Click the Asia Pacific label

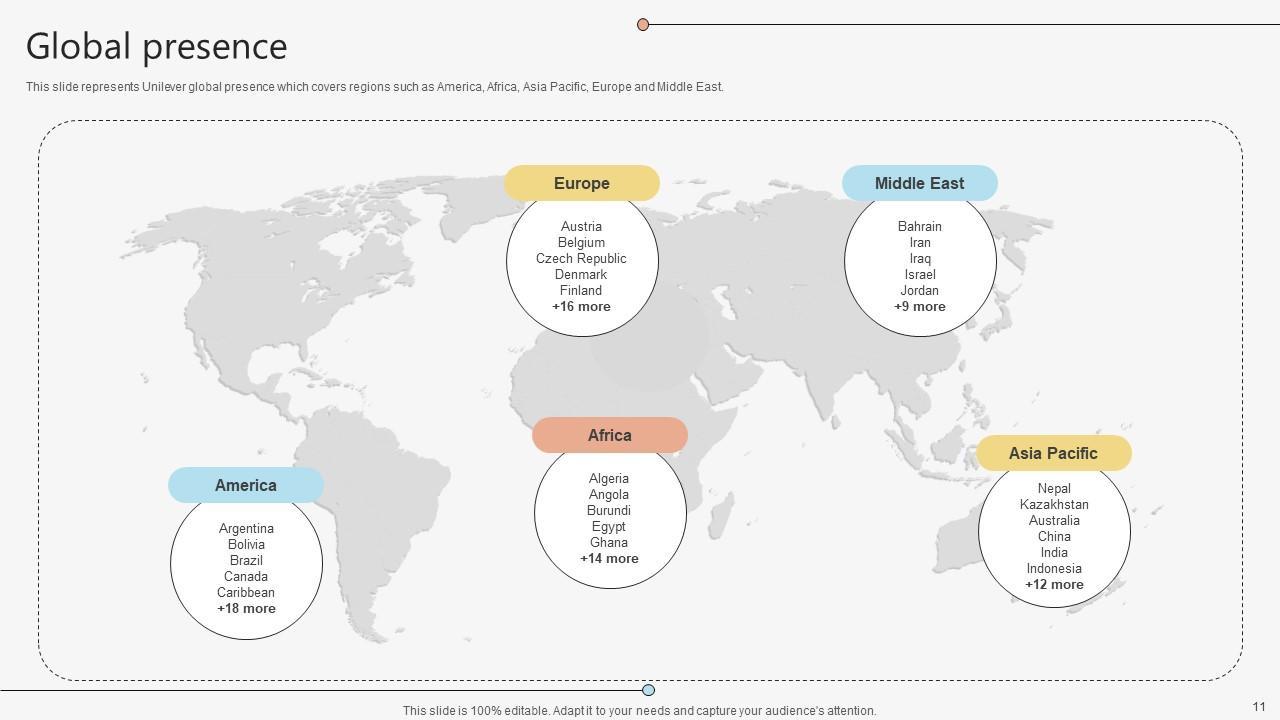click(1053, 454)
